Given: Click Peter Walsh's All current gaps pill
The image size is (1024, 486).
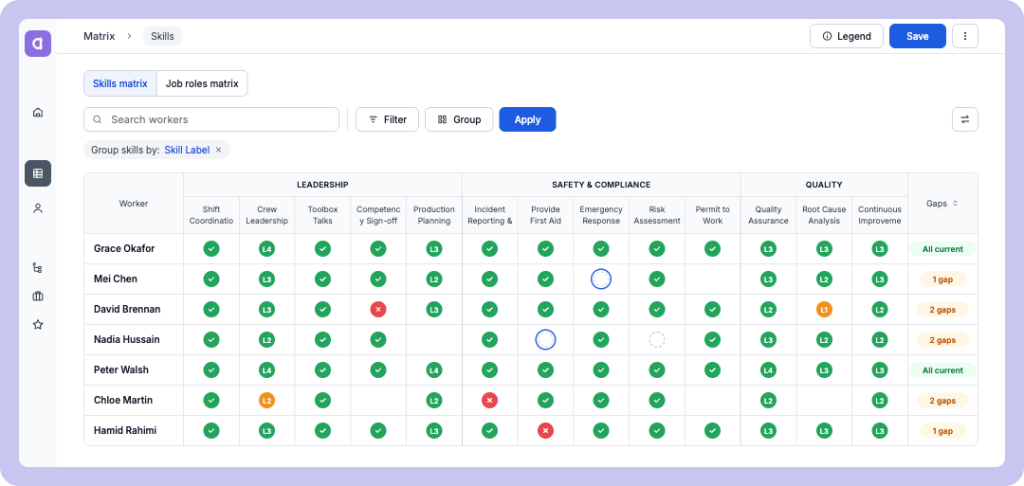Looking at the screenshot, I should 942,370.
